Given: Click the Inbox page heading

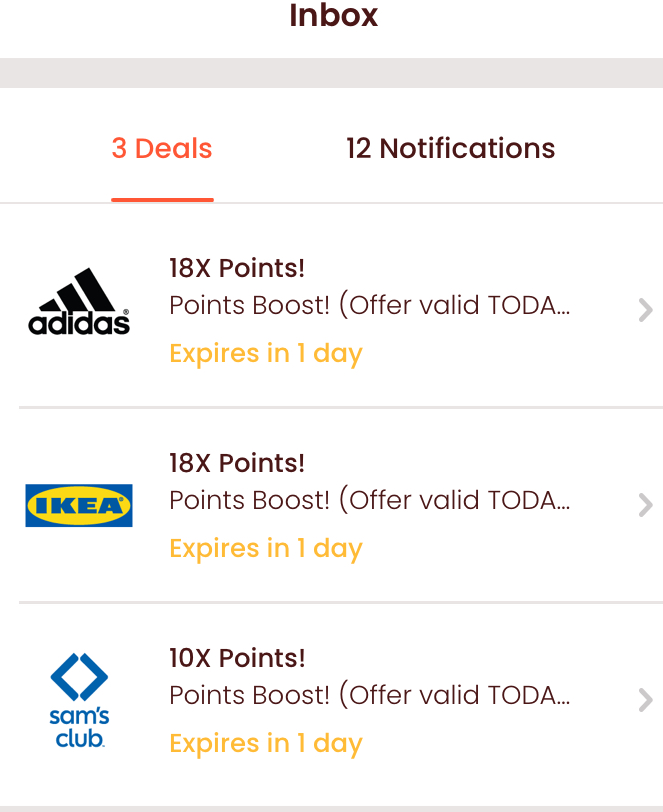Looking at the screenshot, I should pyautogui.click(x=334, y=15).
